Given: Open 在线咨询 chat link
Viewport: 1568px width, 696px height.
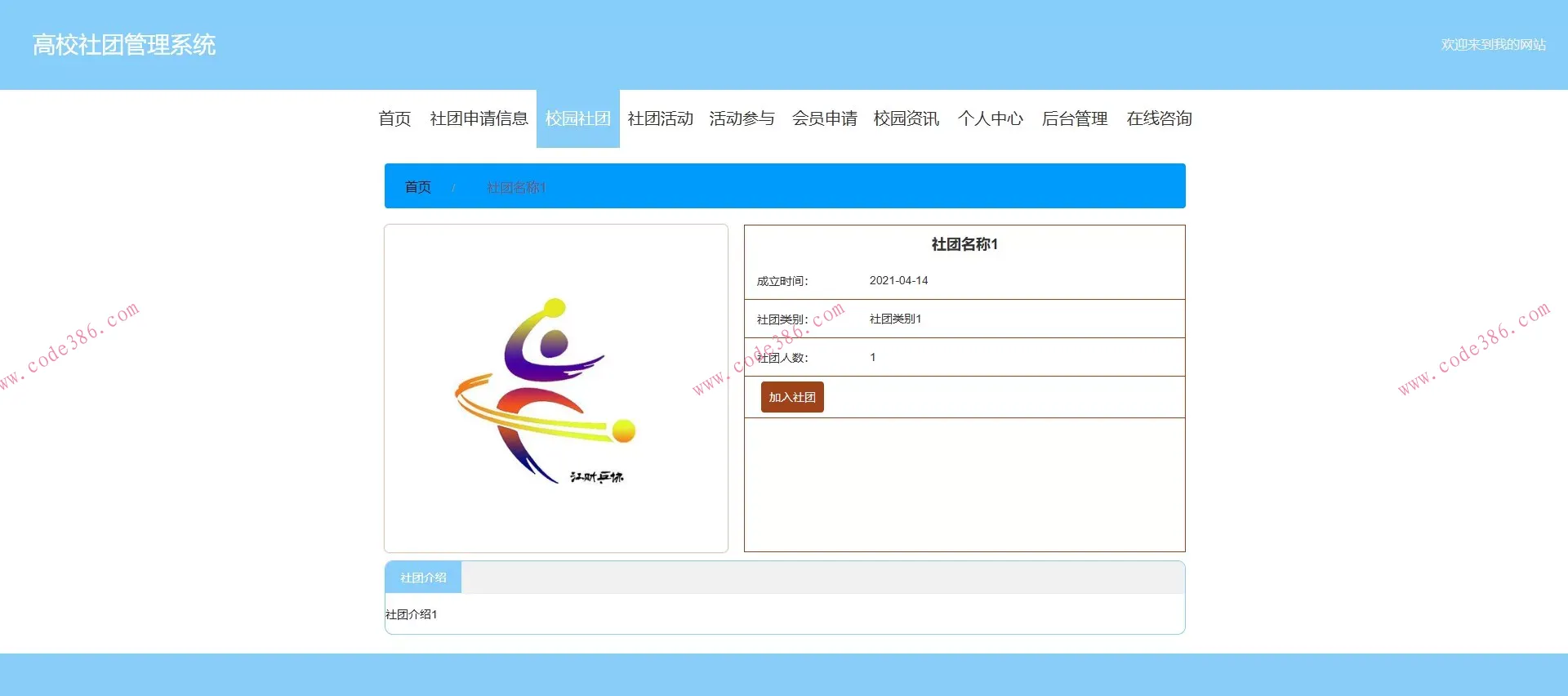Looking at the screenshot, I should point(1159,118).
